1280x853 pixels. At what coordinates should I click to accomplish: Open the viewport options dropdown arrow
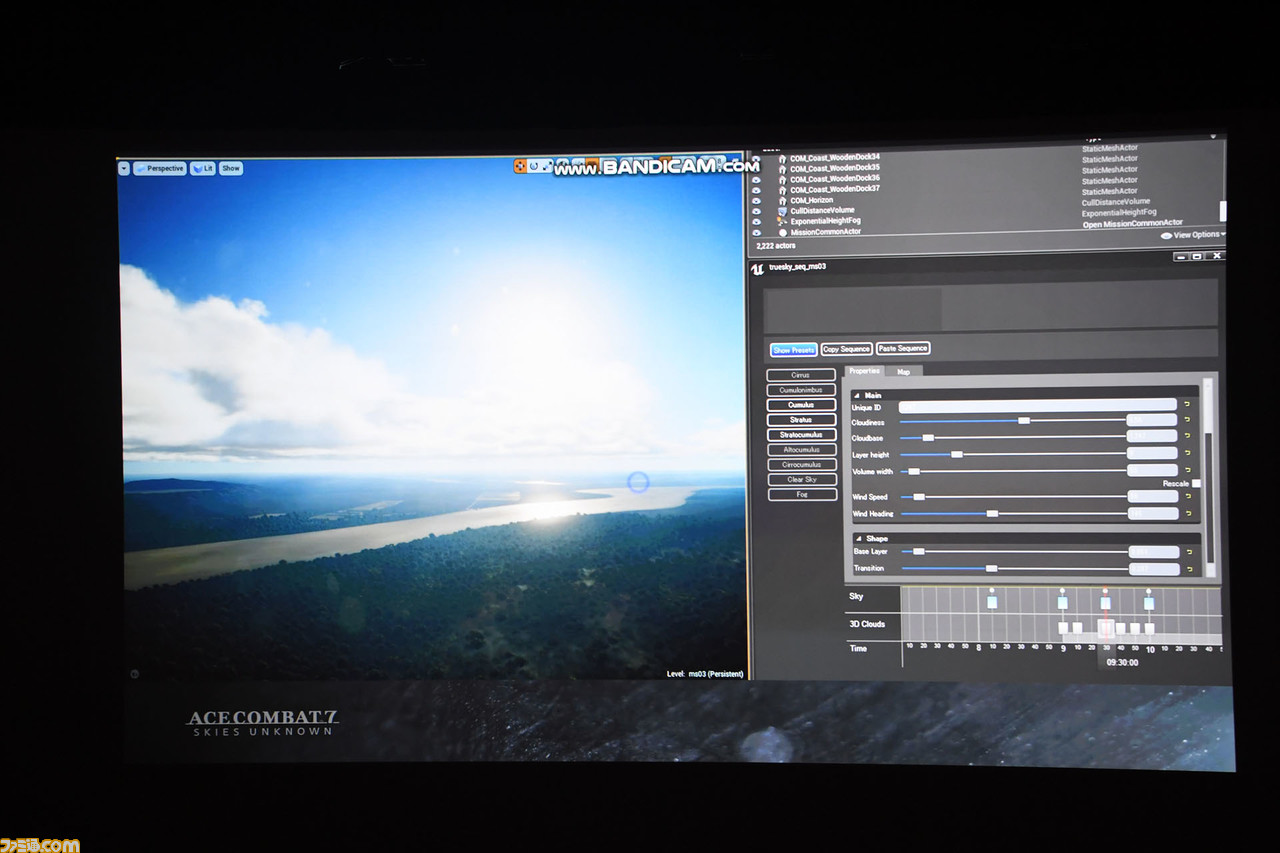click(124, 168)
